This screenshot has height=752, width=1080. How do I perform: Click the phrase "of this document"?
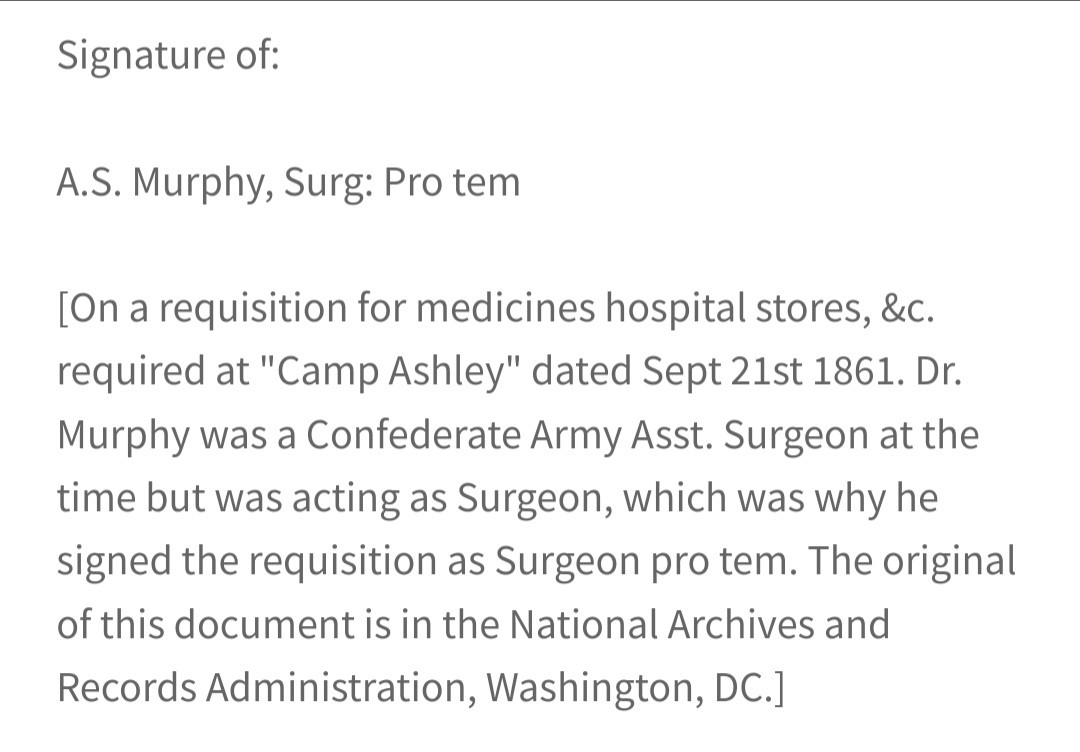(205, 625)
